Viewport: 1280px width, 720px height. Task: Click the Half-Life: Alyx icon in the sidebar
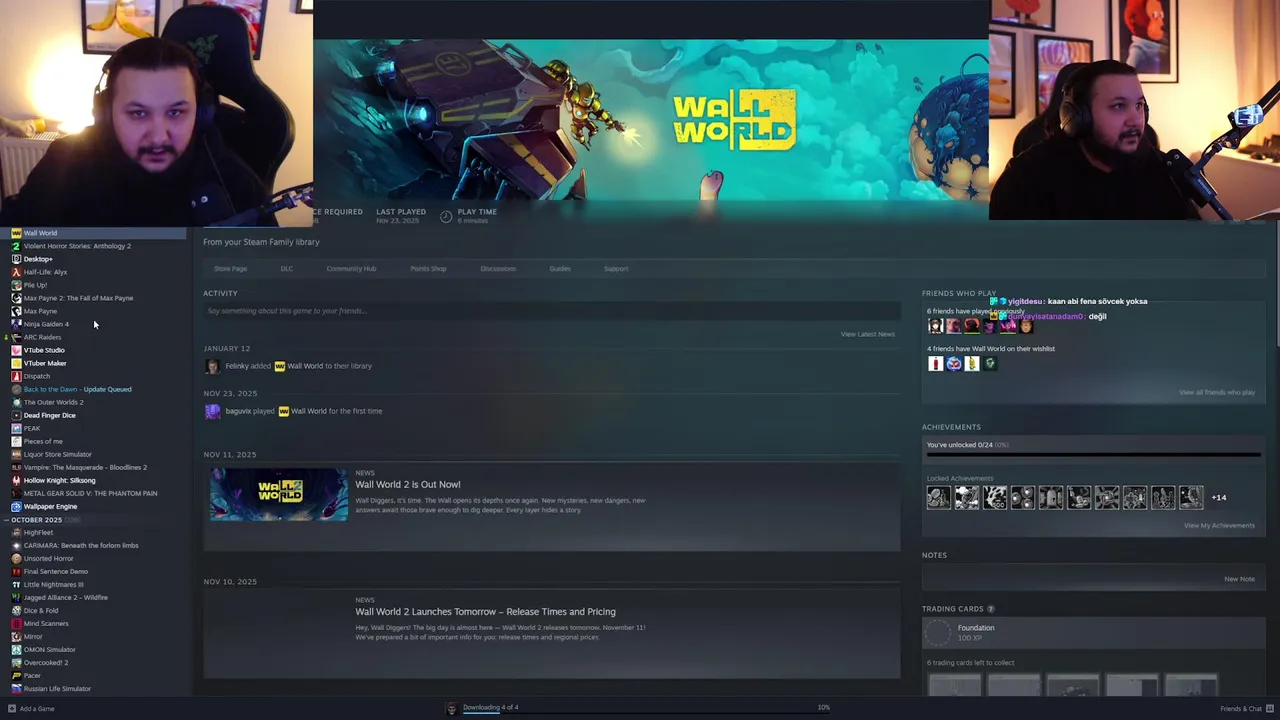tap(16, 272)
